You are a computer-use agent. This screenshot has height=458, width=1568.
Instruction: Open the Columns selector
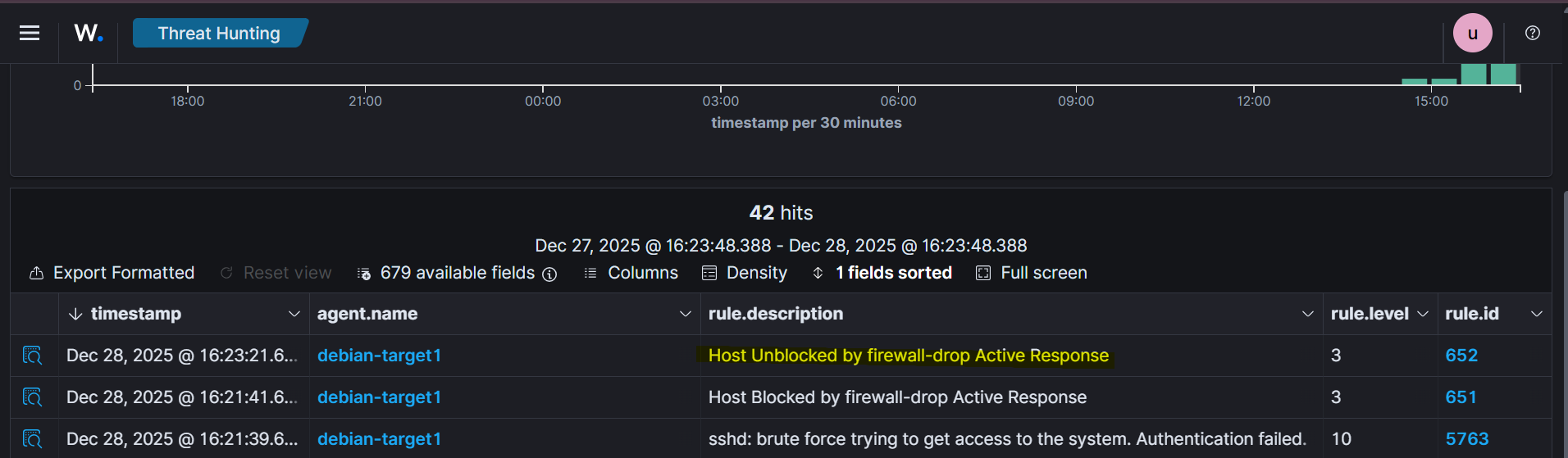click(x=631, y=273)
